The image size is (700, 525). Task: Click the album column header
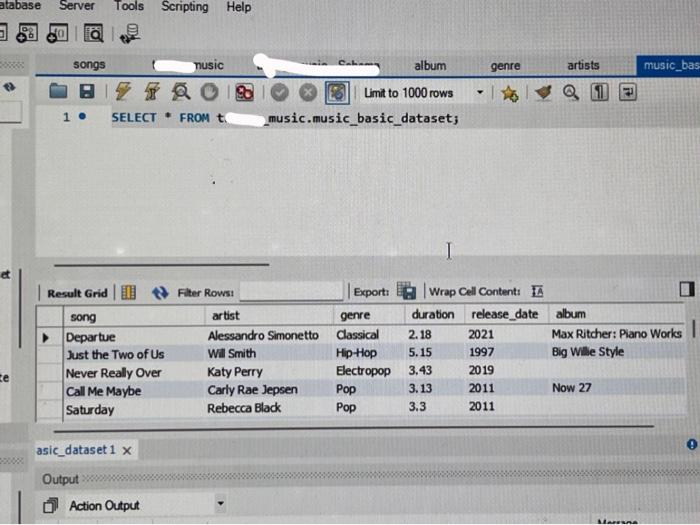616,314
